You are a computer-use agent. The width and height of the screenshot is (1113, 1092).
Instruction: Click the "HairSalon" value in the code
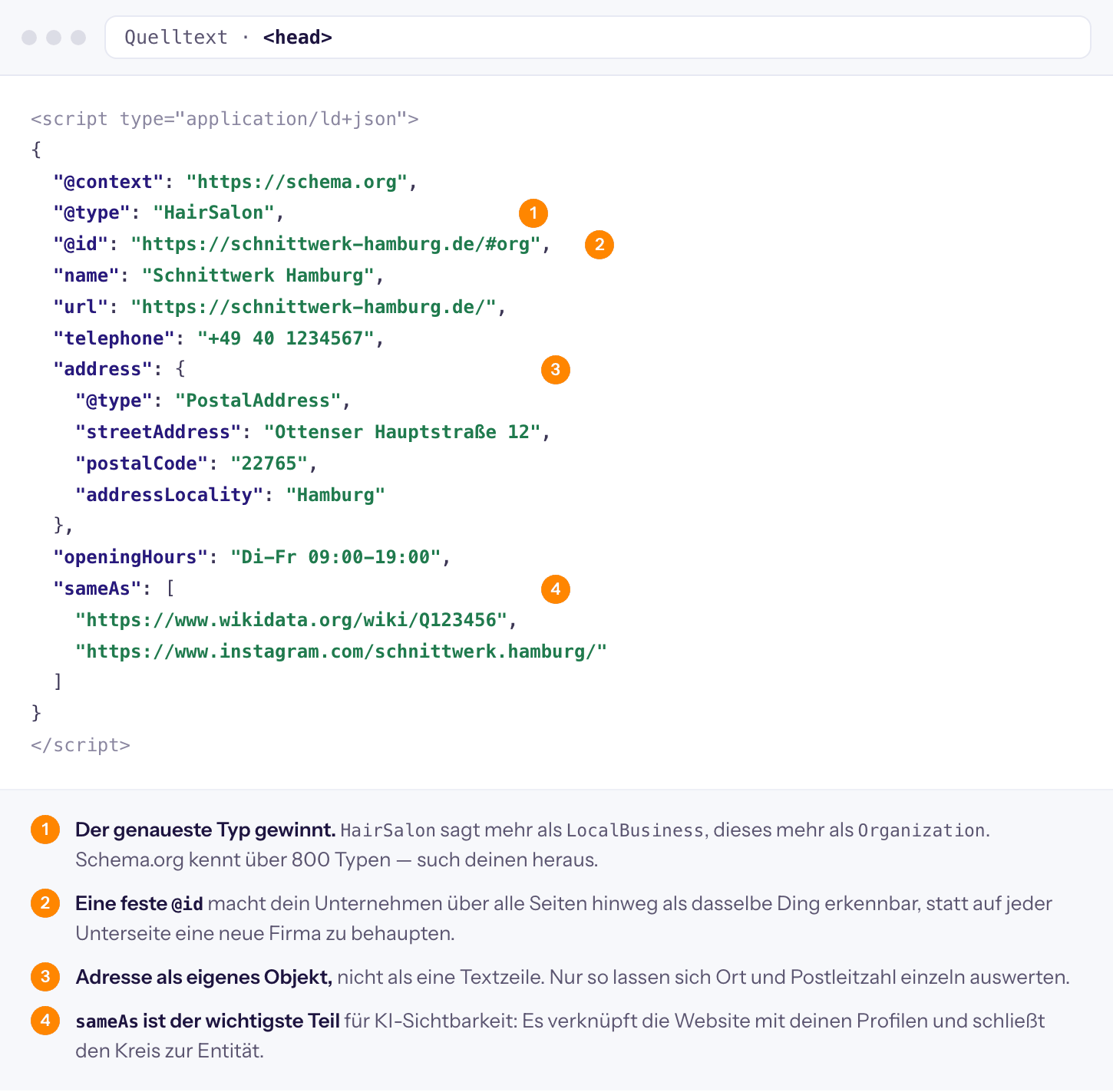click(x=213, y=213)
